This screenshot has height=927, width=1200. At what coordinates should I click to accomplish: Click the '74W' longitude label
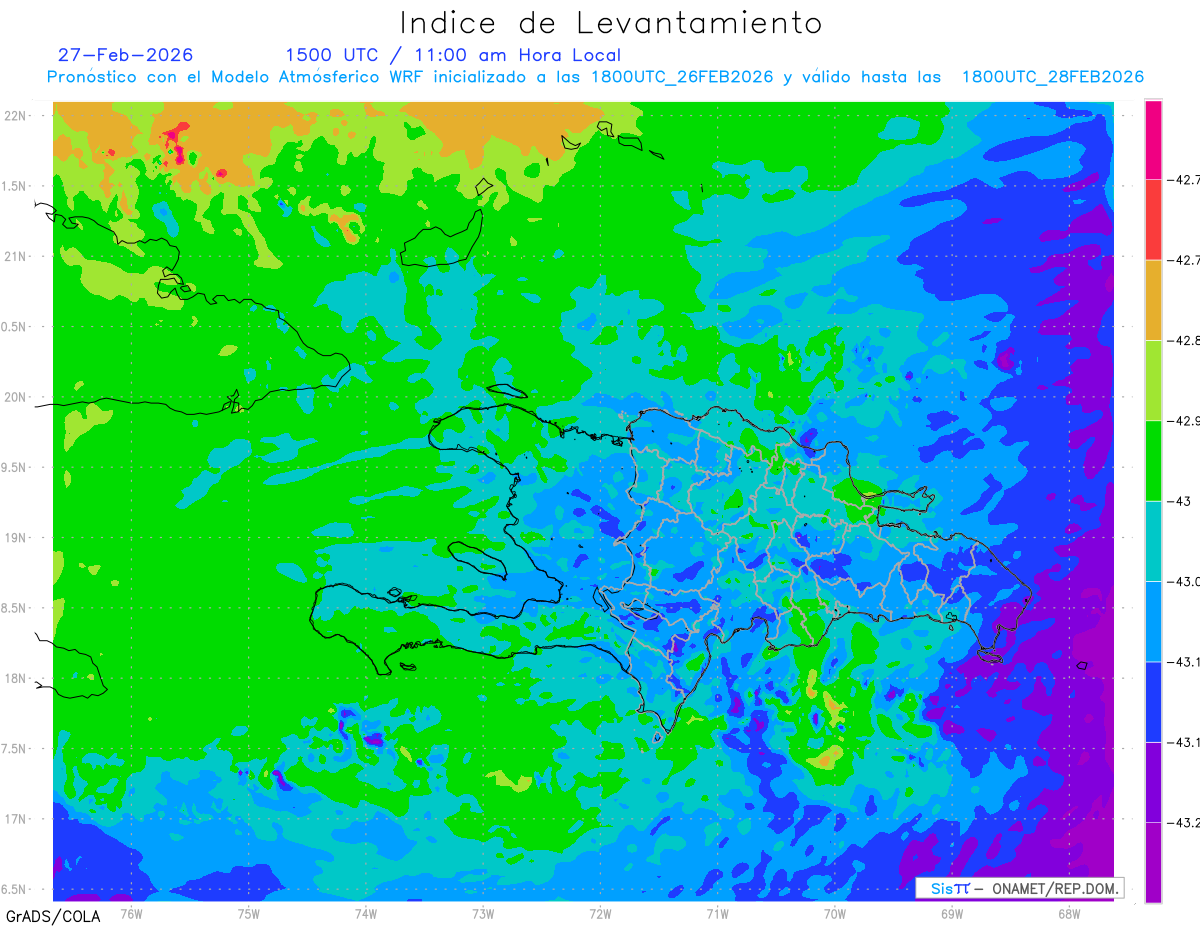365,913
